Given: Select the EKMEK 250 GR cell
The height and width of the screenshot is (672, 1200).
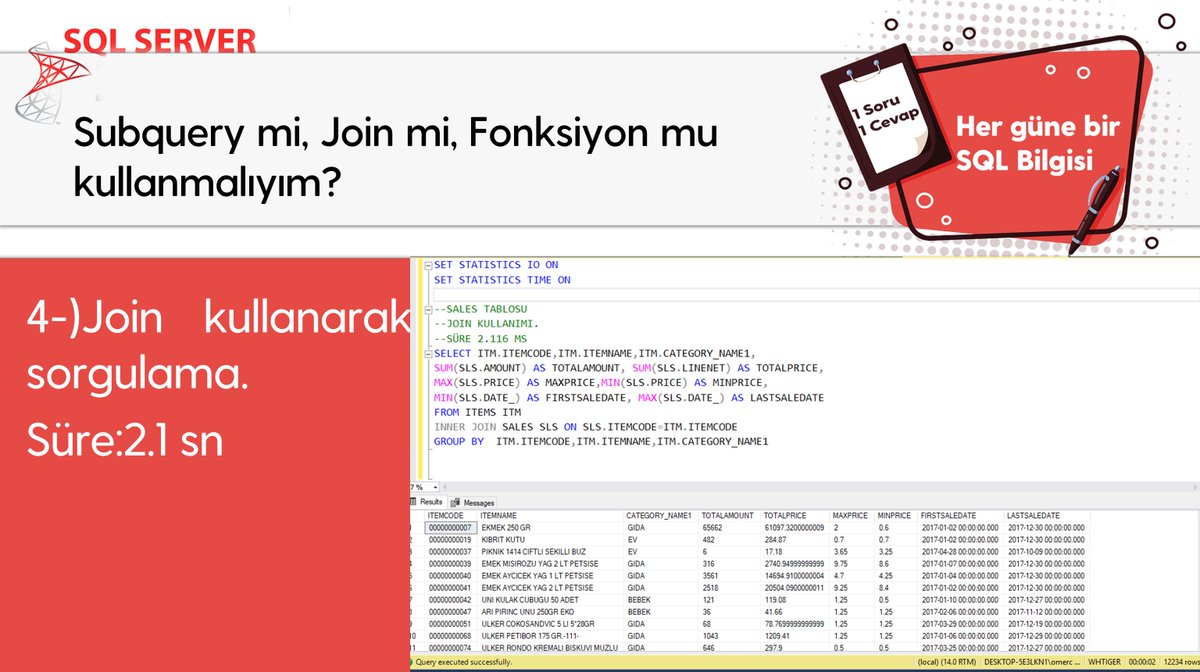Looking at the screenshot, I should pyautogui.click(x=550, y=527).
